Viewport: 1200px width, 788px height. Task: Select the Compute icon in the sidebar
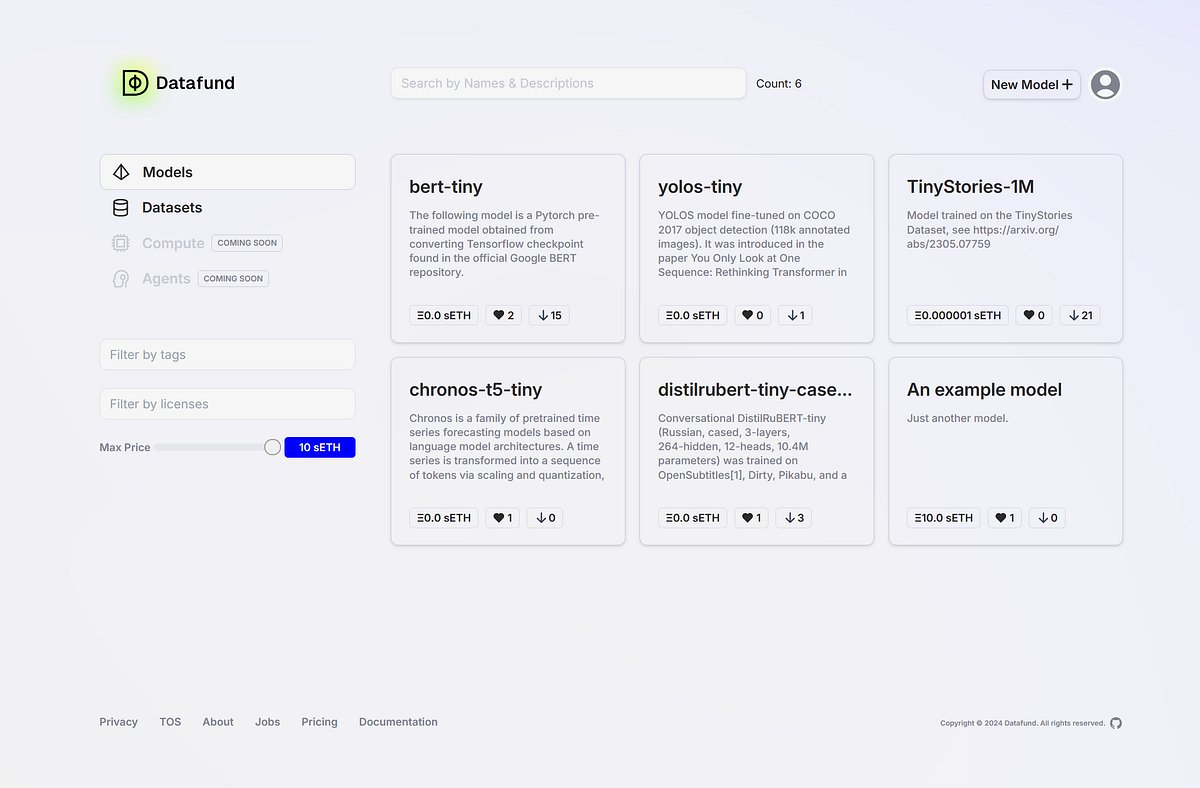pyautogui.click(x=120, y=243)
